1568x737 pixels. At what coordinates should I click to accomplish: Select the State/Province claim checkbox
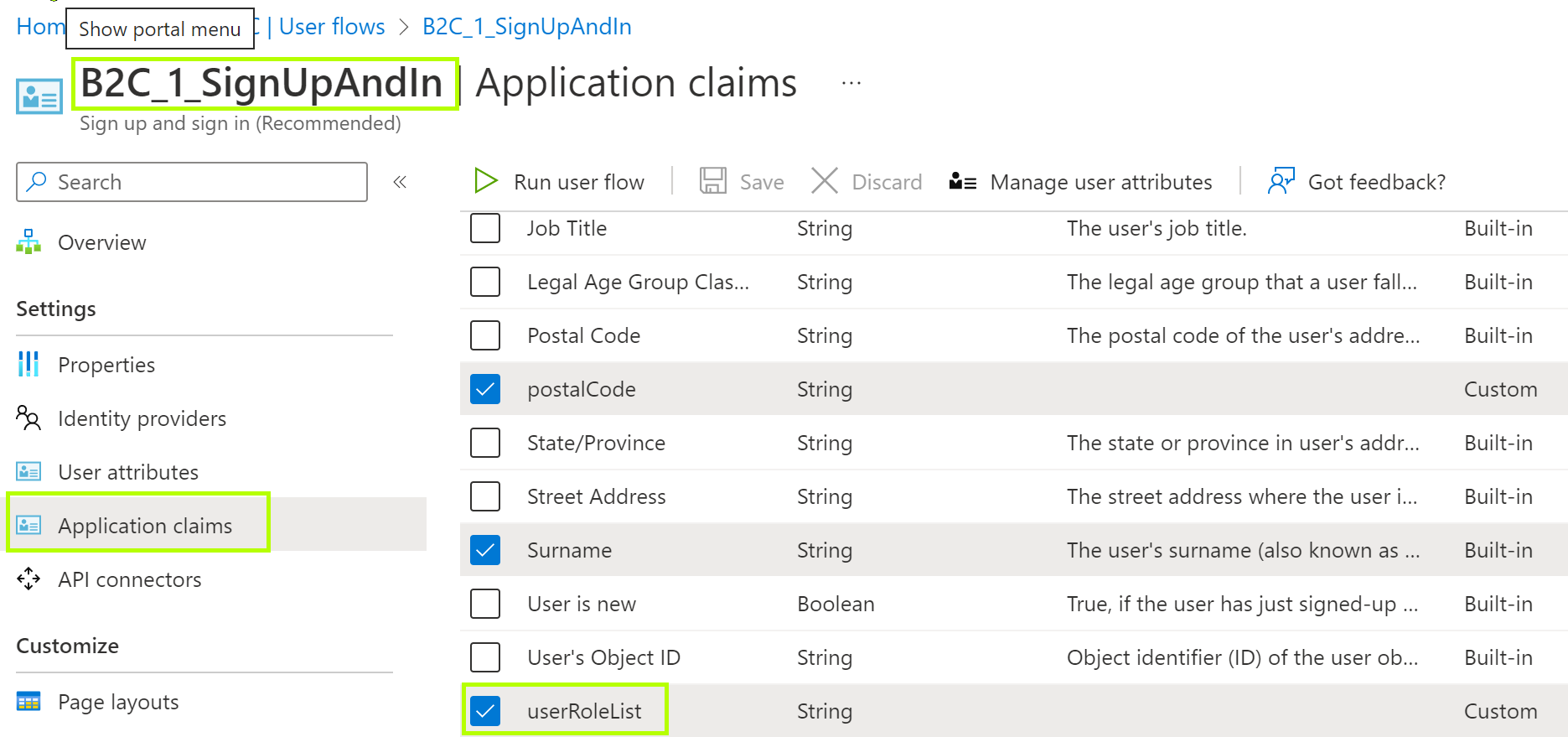click(x=485, y=443)
